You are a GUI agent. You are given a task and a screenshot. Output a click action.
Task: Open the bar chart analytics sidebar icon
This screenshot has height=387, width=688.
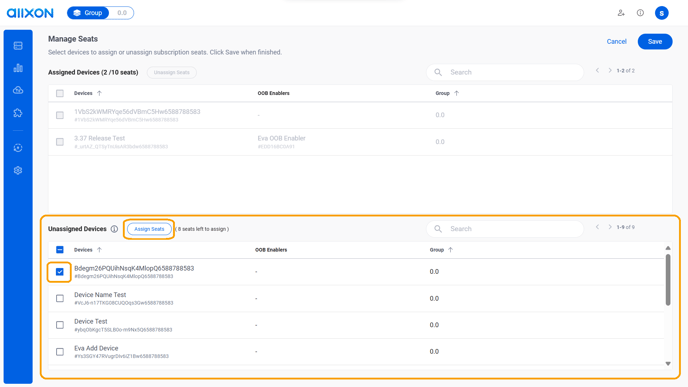click(x=18, y=68)
